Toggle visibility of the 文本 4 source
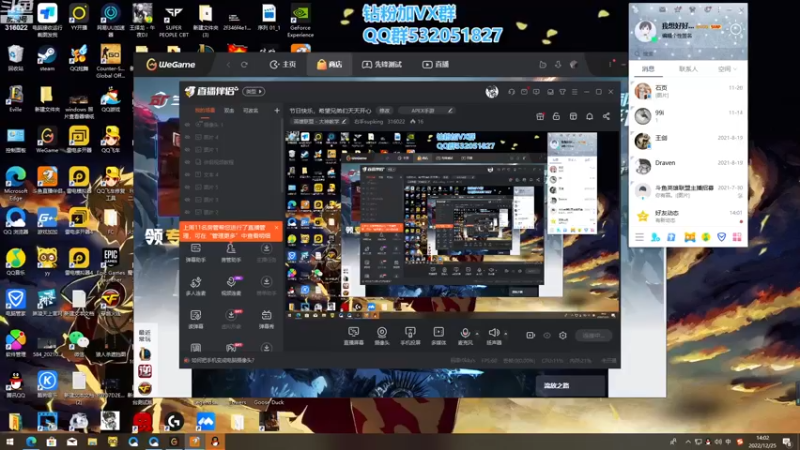Screen dimensions: 800x450 tap(187, 174)
